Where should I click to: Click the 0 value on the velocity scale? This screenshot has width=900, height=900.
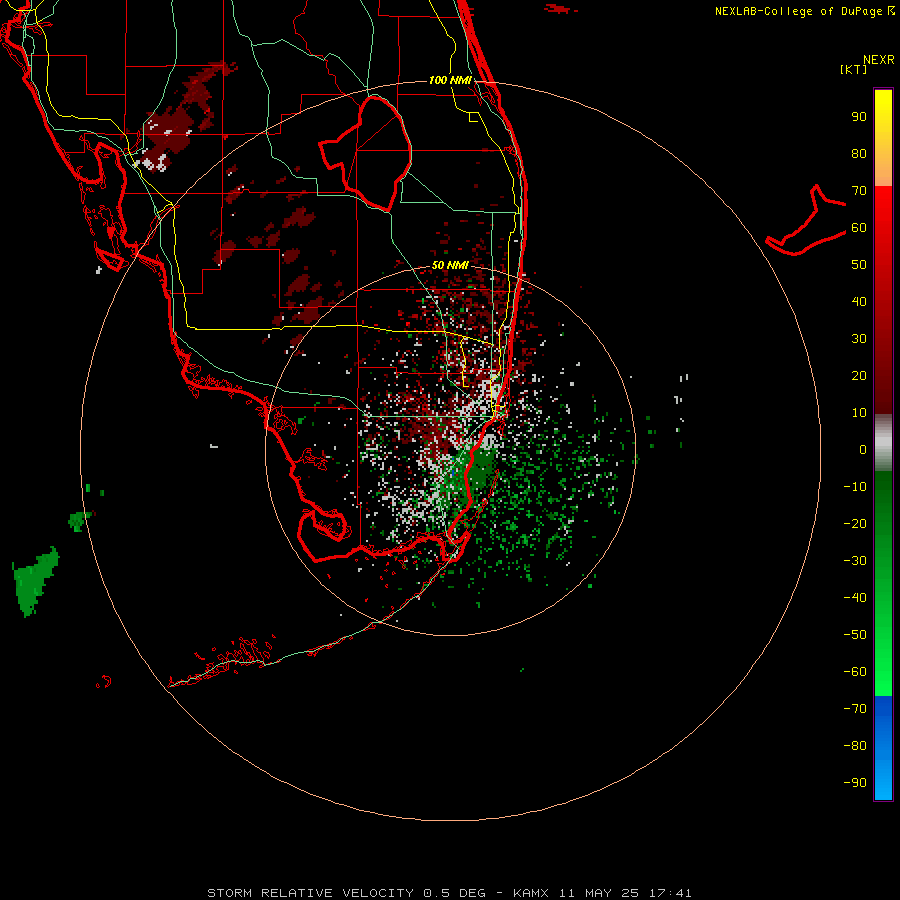pos(863,449)
